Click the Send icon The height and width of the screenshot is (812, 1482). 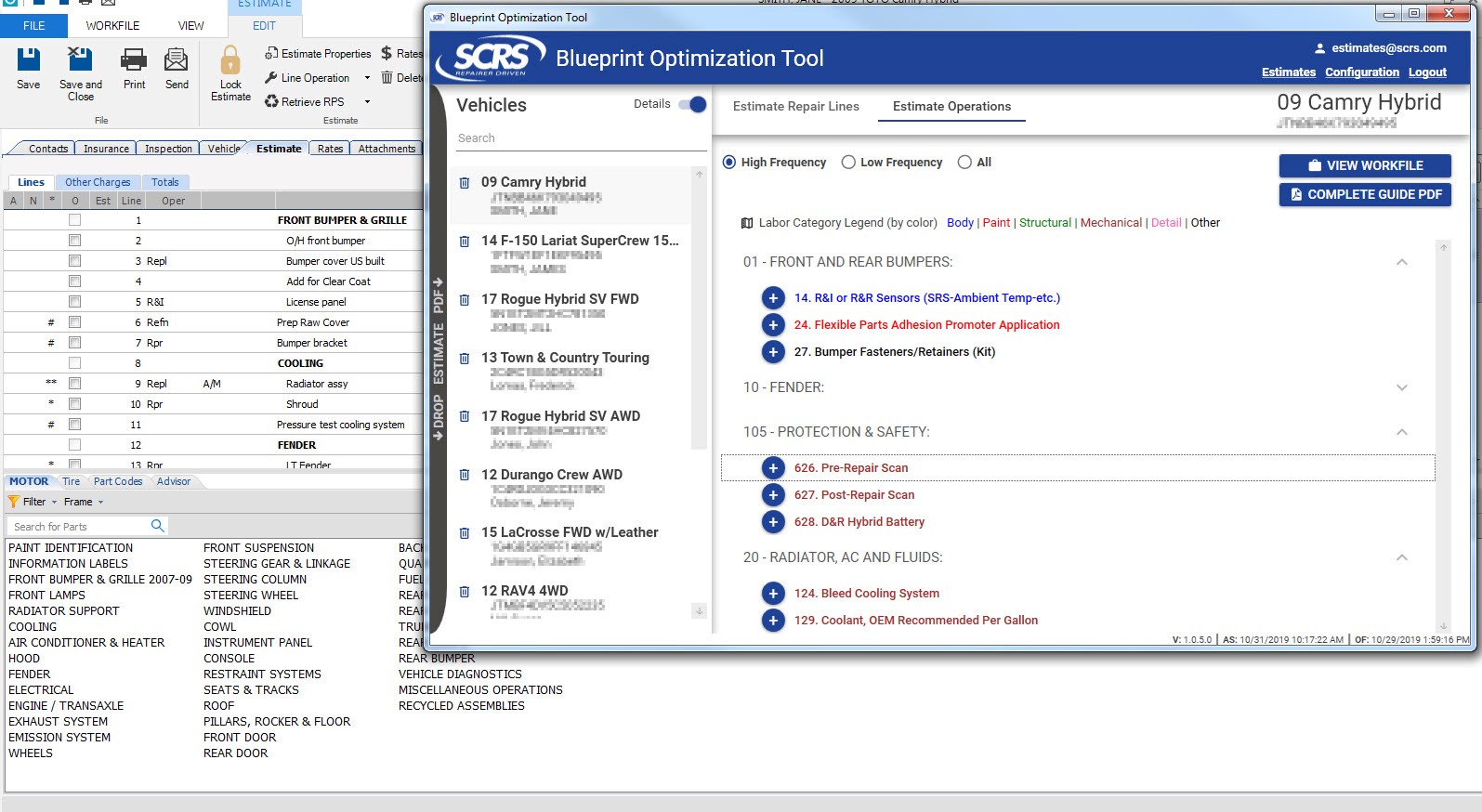pyautogui.click(x=177, y=60)
